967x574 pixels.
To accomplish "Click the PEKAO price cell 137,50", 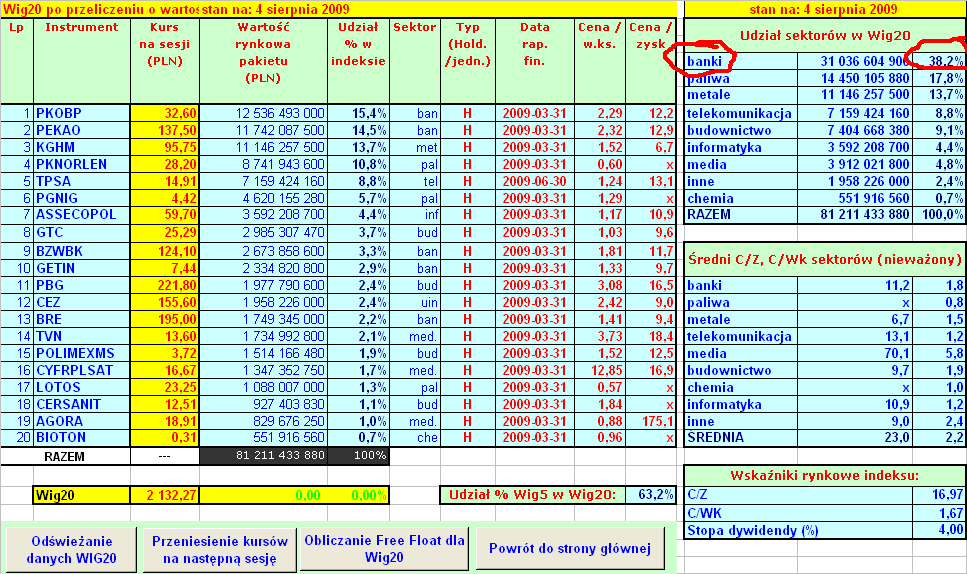I will (165, 130).
